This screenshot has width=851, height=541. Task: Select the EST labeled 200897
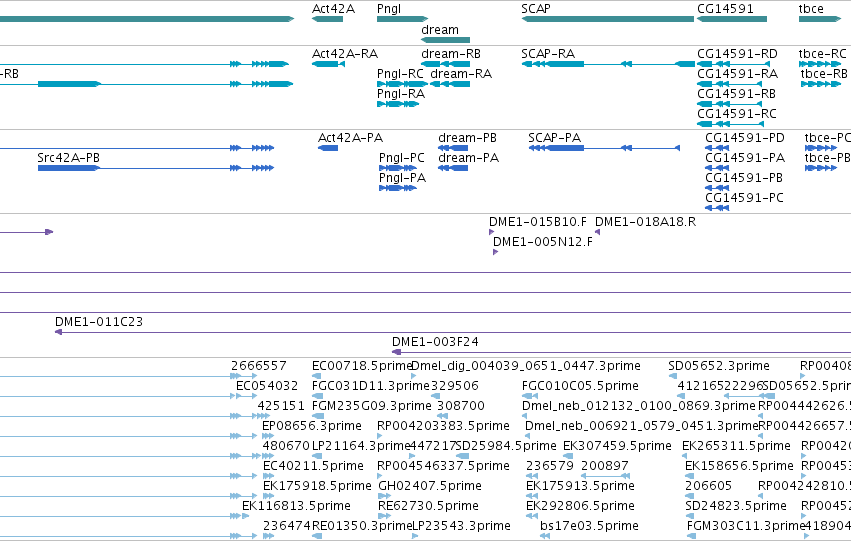(x=605, y=466)
